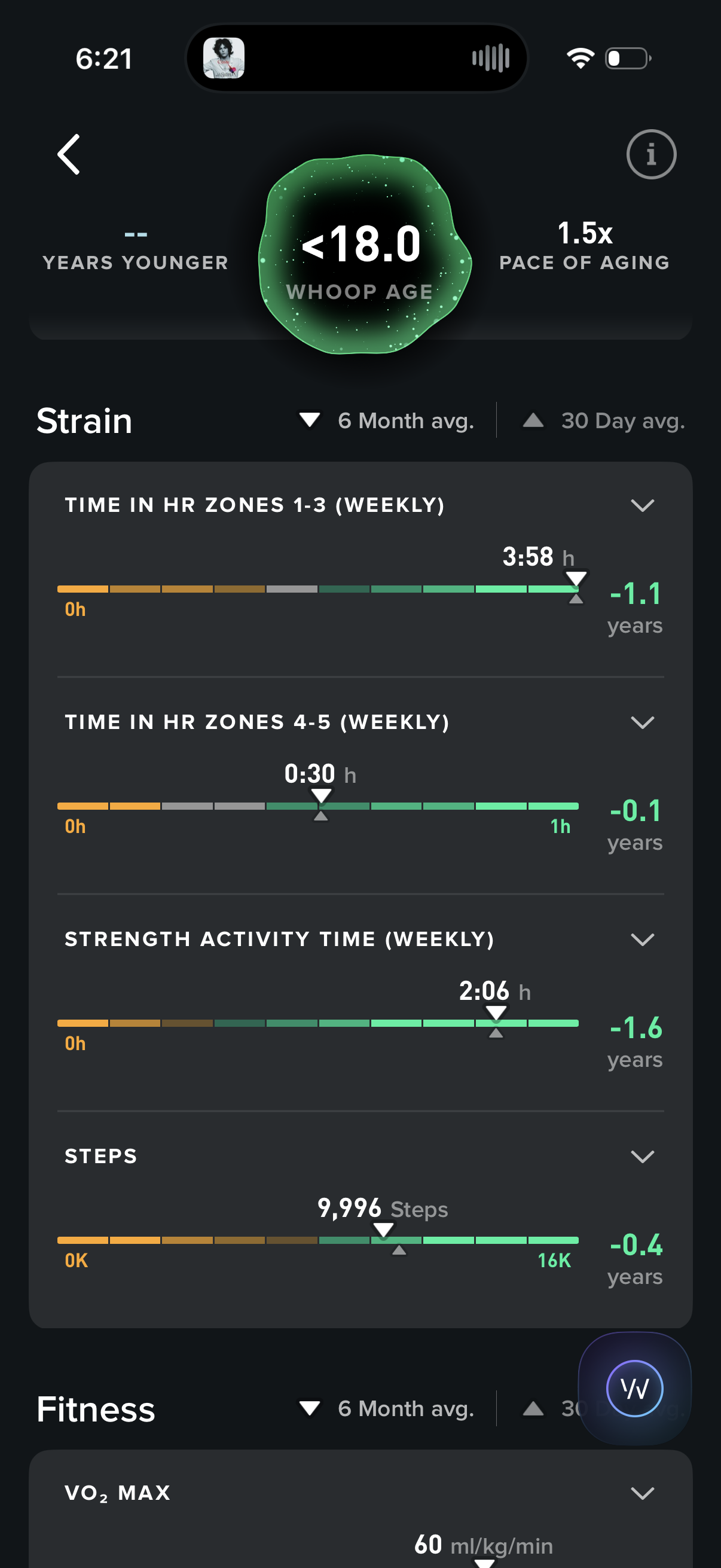Tap the battery status icon

click(x=628, y=59)
